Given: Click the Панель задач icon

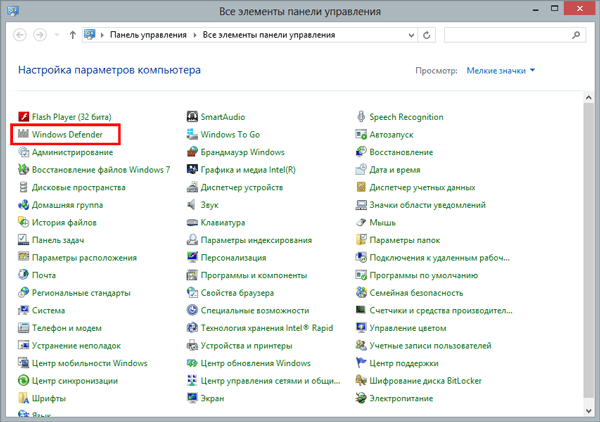Looking at the screenshot, I should (x=24, y=240).
